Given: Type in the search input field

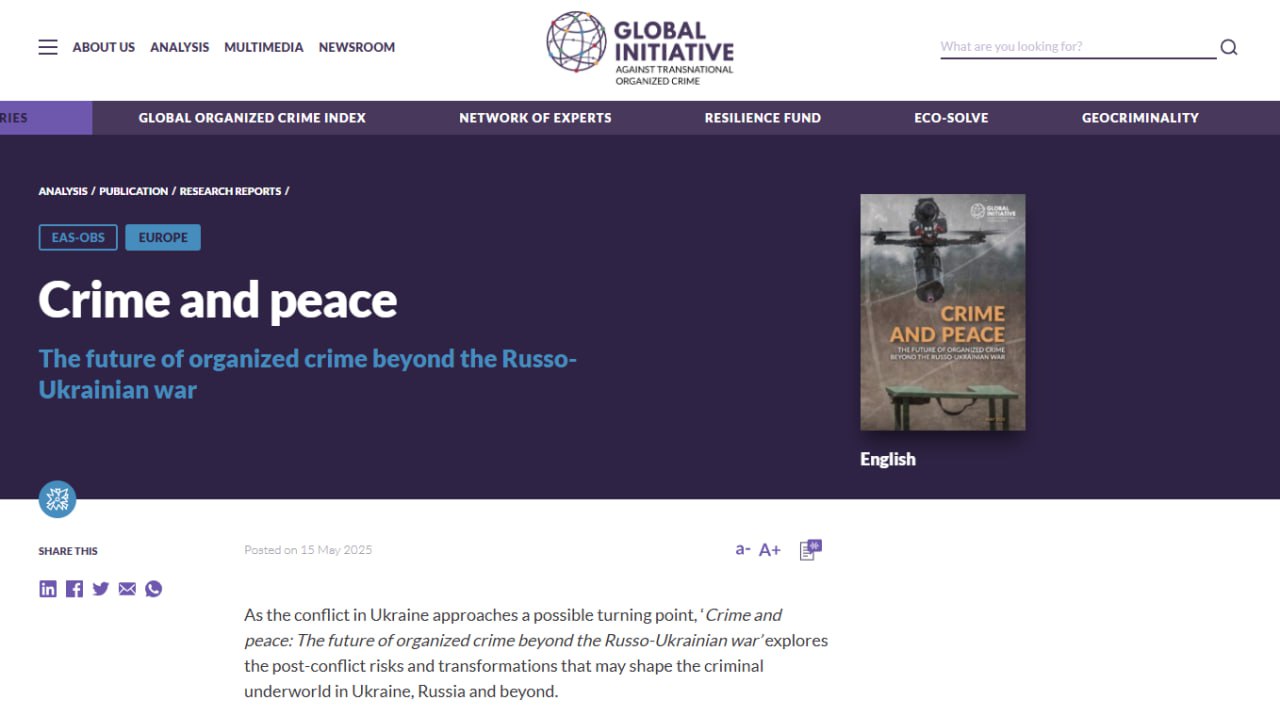Looking at the screenshot, I should 1076,46.
